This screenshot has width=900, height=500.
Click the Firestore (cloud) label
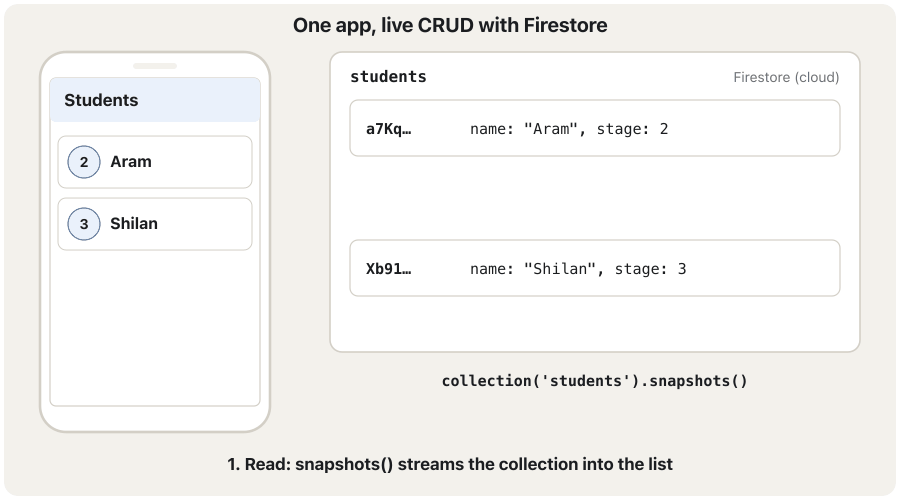coord(786,77)
